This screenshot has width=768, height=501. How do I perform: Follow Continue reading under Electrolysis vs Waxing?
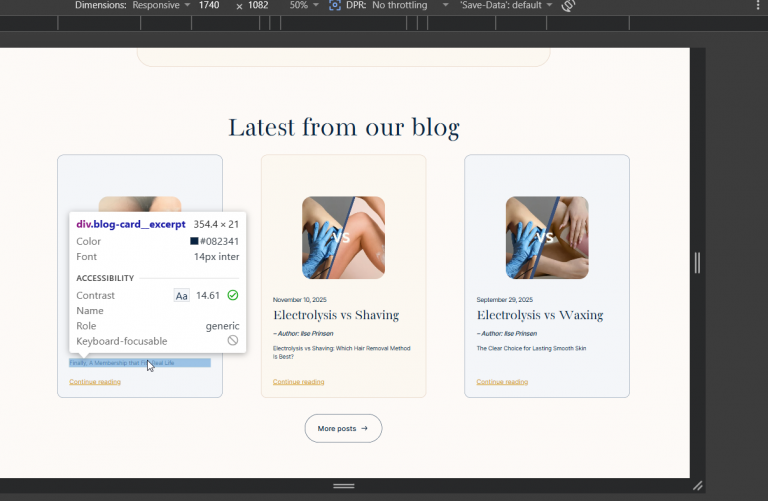click(502, 382)
